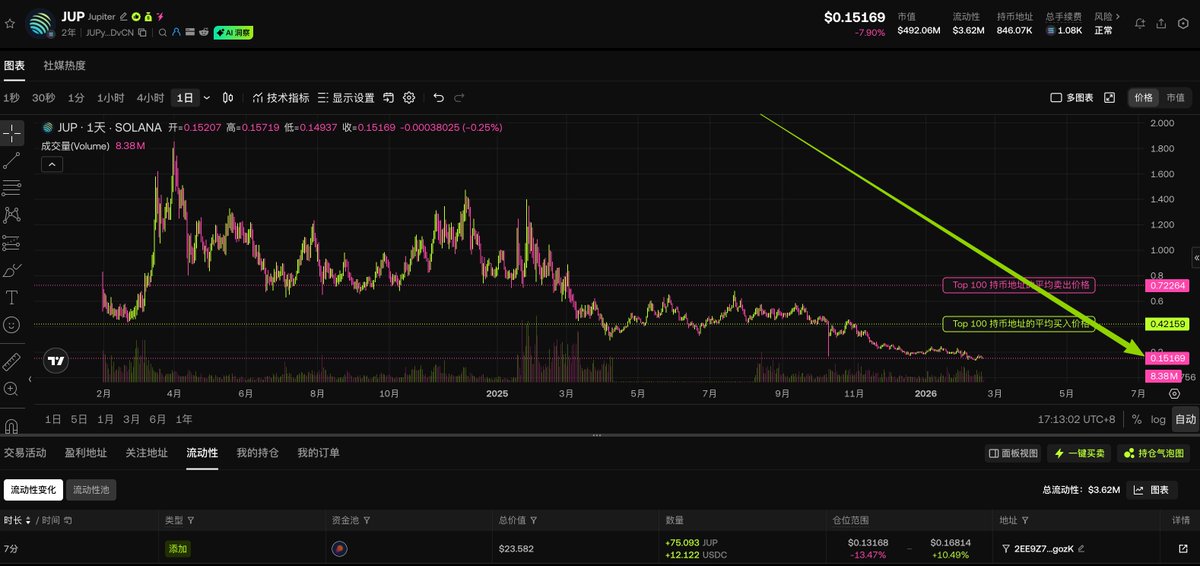Change the candlestick chart style icon
Screen dimensions: 1200x566
click(228, 98)
